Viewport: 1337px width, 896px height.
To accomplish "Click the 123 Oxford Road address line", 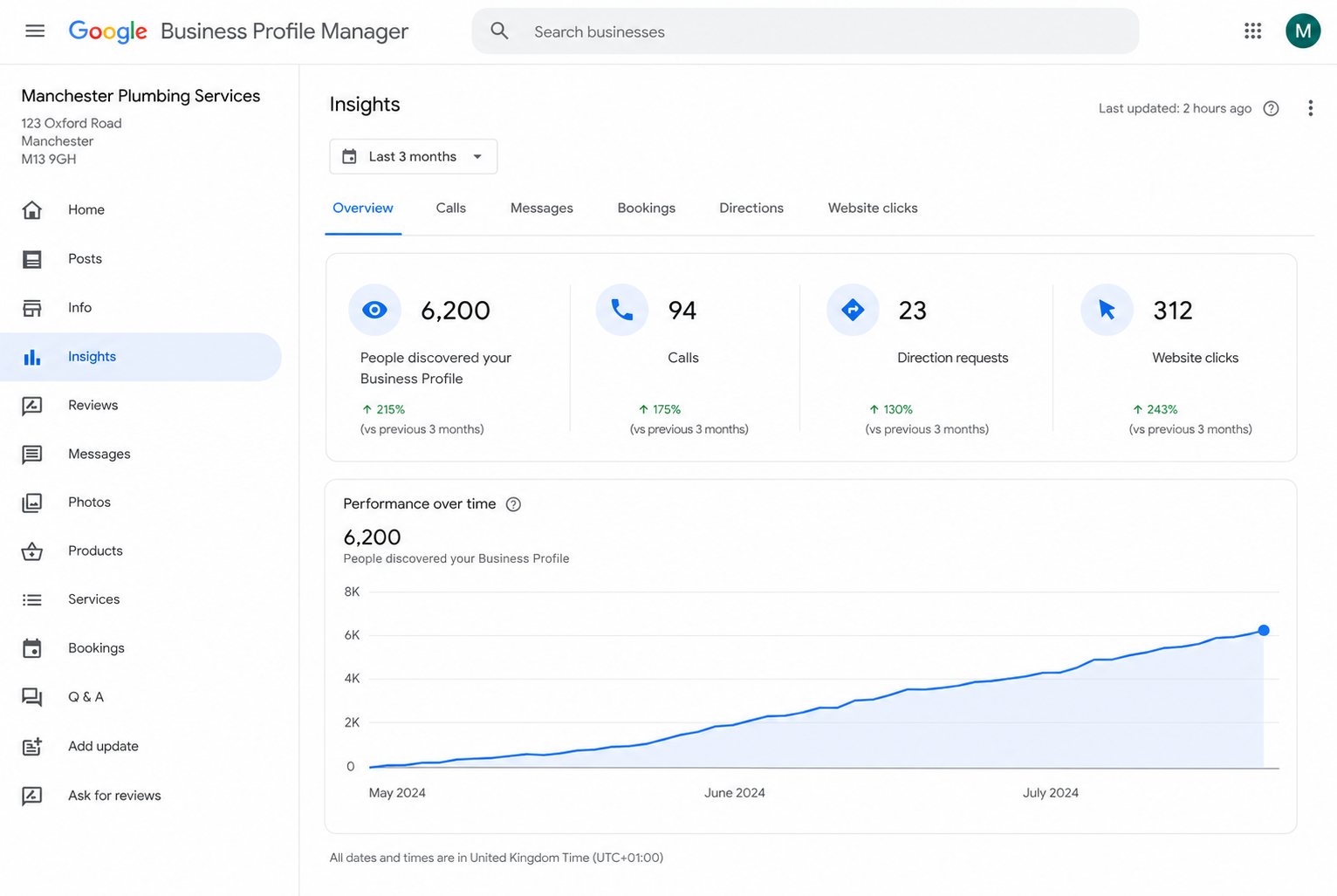I will (x=72, y=123).
